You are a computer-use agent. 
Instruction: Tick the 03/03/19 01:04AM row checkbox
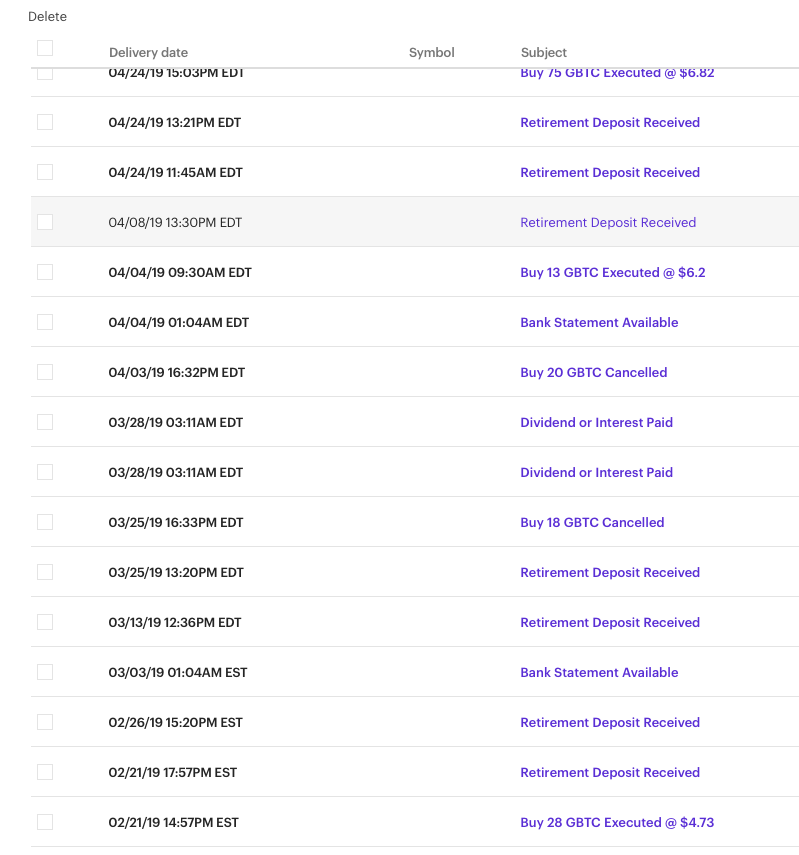(45, 672)
